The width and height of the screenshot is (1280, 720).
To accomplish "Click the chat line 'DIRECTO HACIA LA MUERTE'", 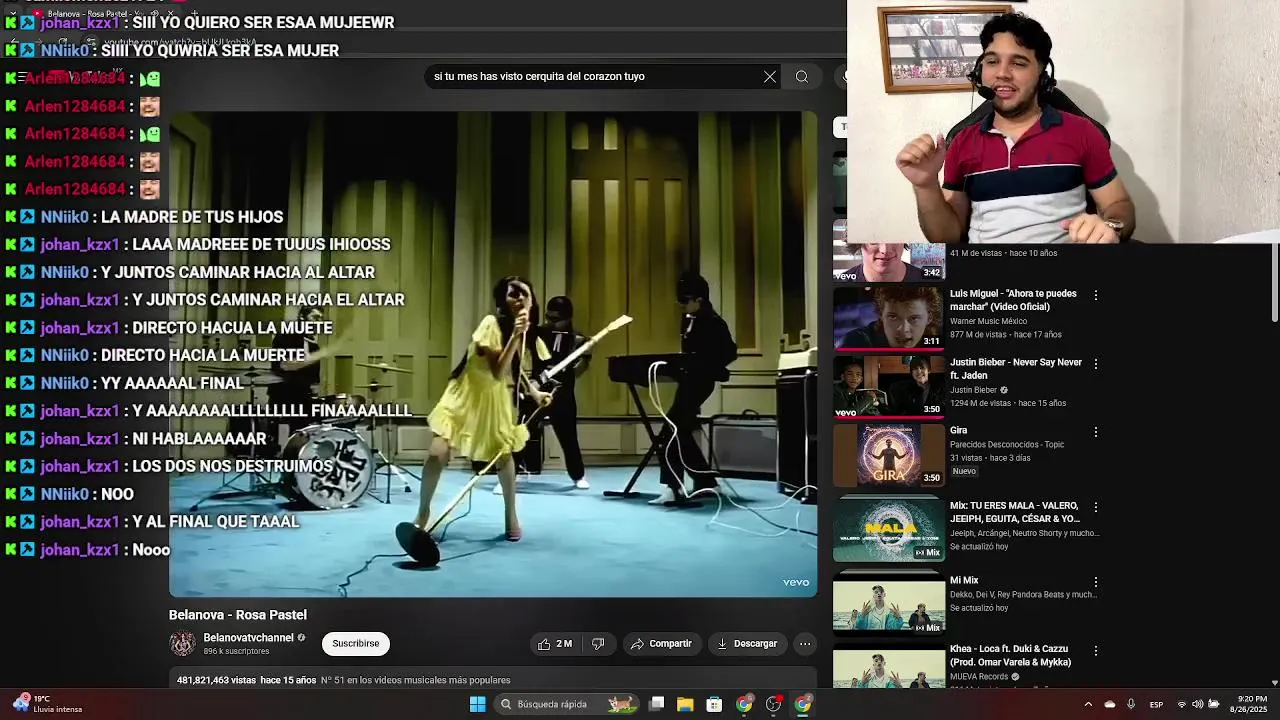I will tap(203, 355).
